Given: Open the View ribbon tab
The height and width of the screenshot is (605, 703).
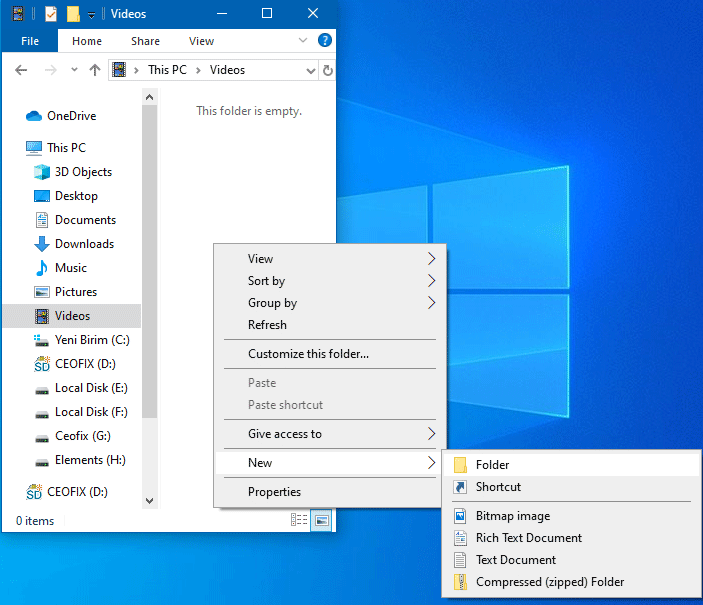Looking at the screenshot, I should 201,41.
